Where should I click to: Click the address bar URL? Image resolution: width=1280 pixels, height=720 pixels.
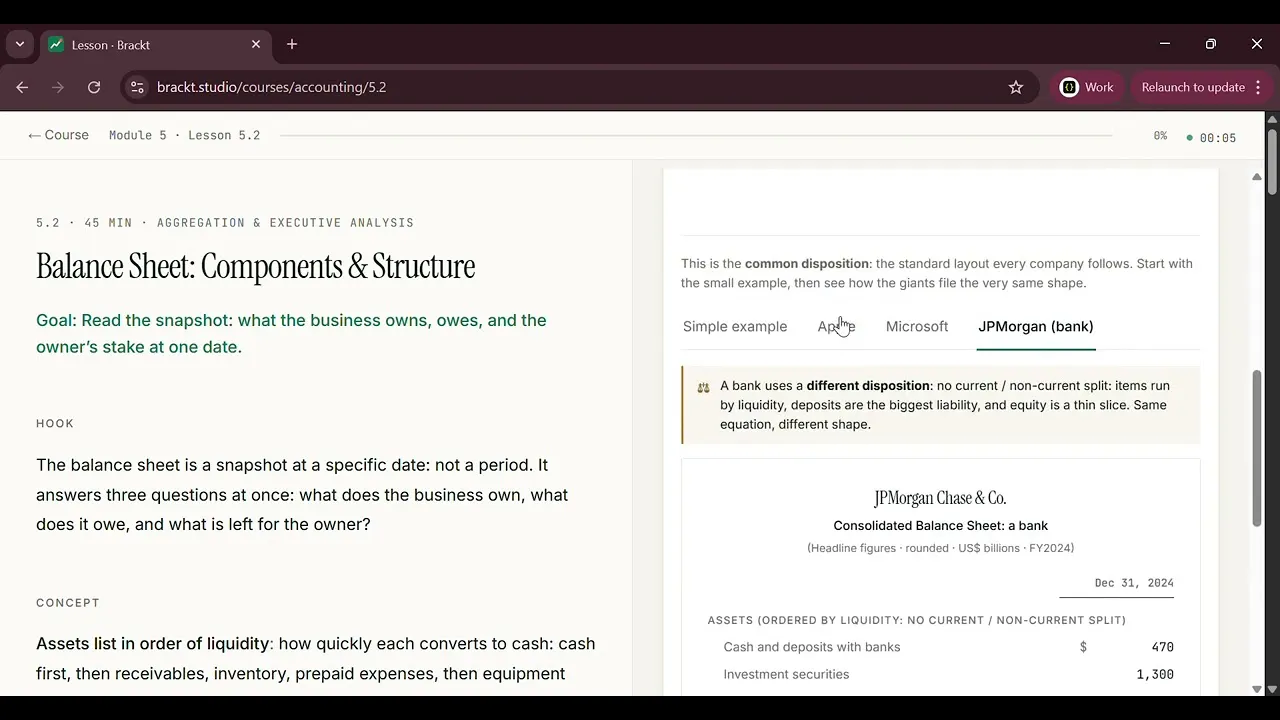pyautogui.click(x=272, y=87)
